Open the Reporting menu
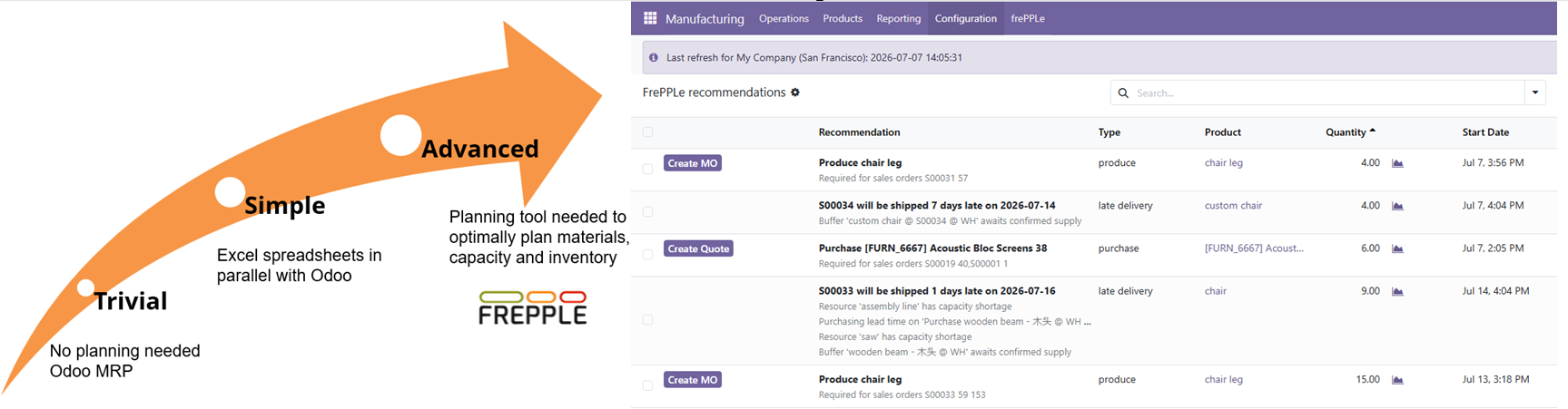This screenshot has width=1568, height=409. pos(898,18)
